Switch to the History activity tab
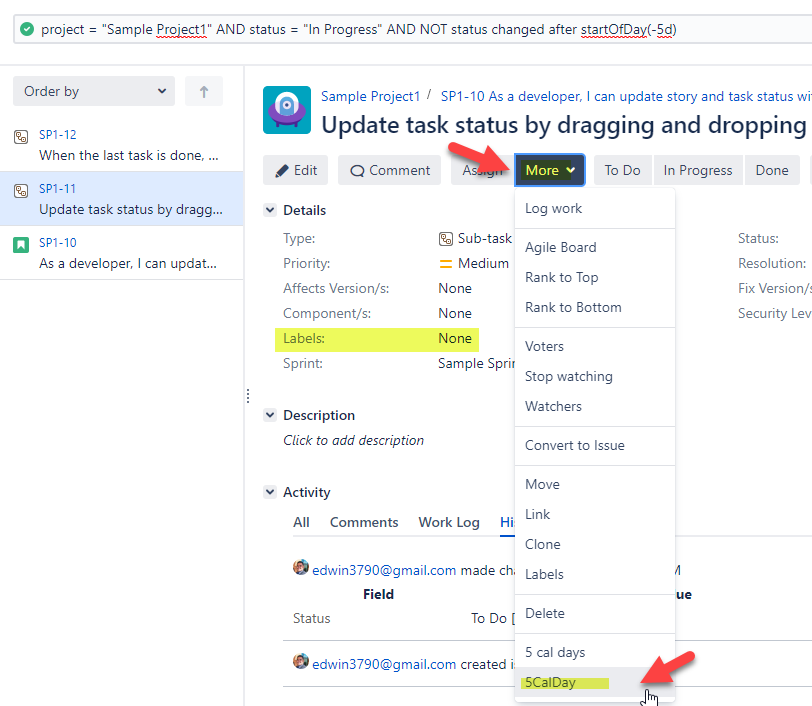 point(508,522)
